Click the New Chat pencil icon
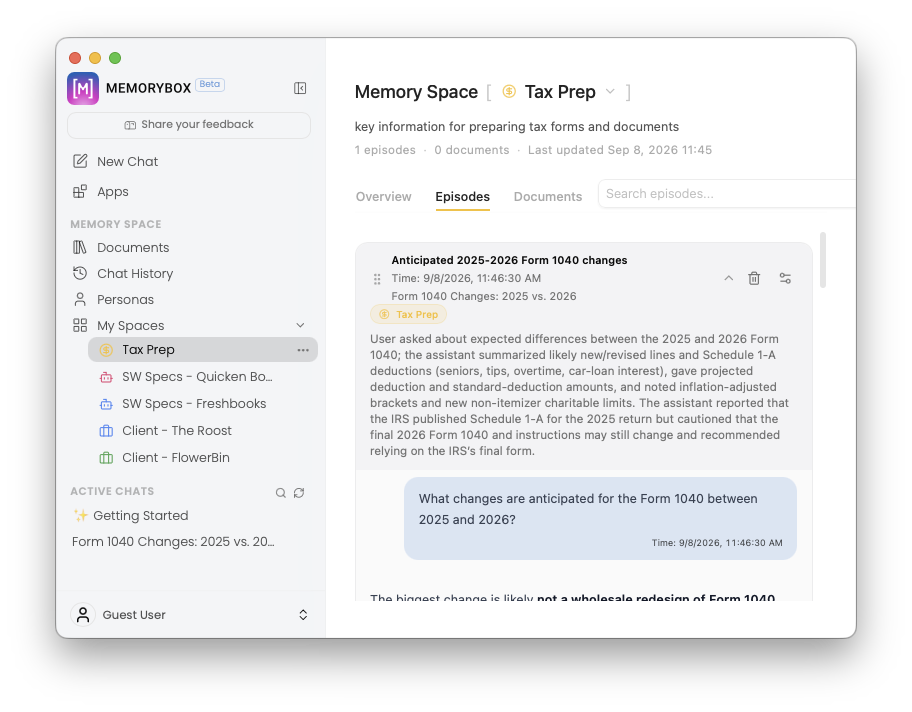The height and width of the screenshot is (712, 912). [x=80, y=161]
